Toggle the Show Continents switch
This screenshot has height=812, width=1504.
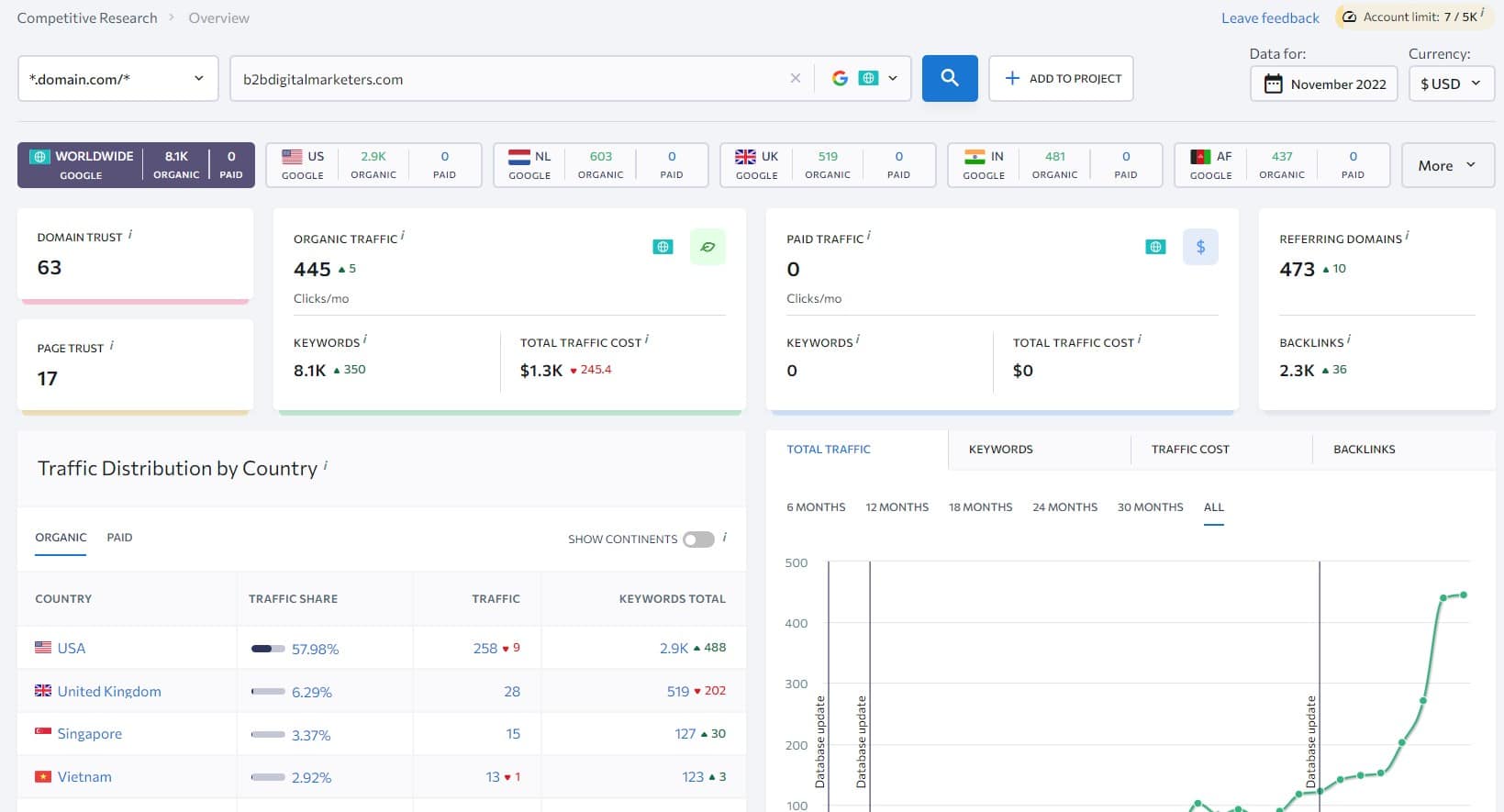tap(698, 539)
